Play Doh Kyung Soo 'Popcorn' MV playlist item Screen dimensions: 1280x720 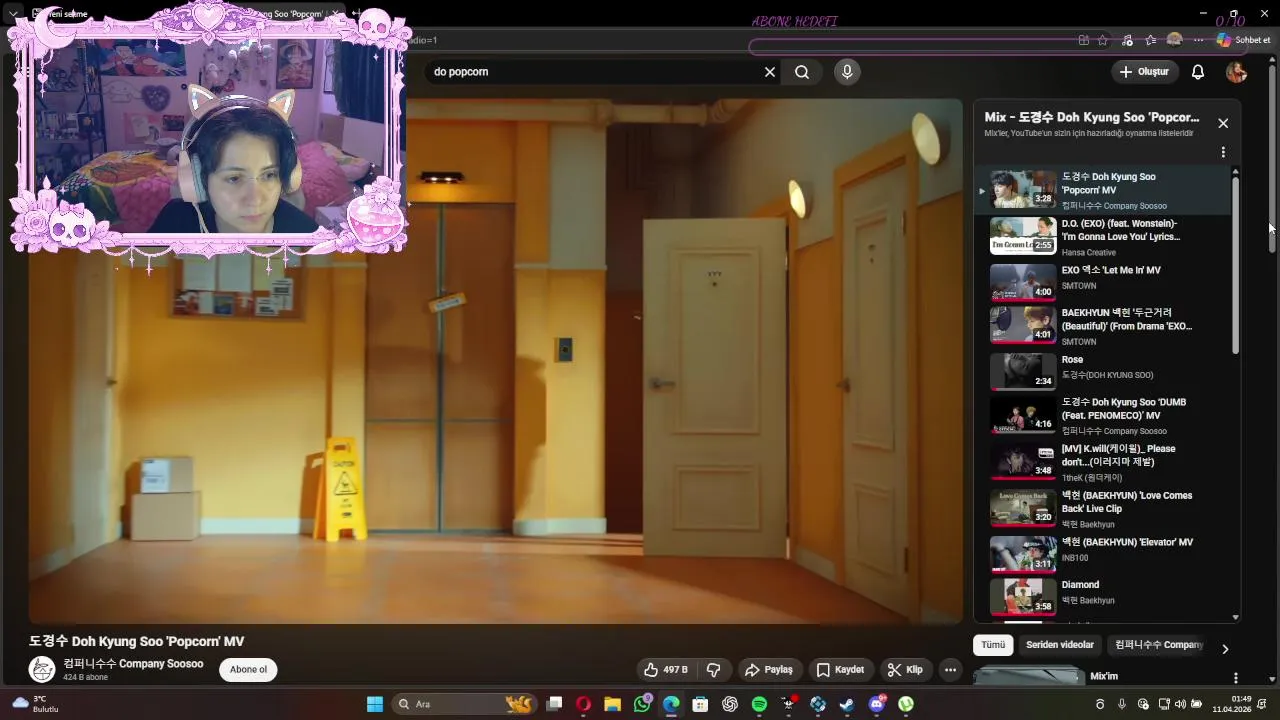[1103, 190]
